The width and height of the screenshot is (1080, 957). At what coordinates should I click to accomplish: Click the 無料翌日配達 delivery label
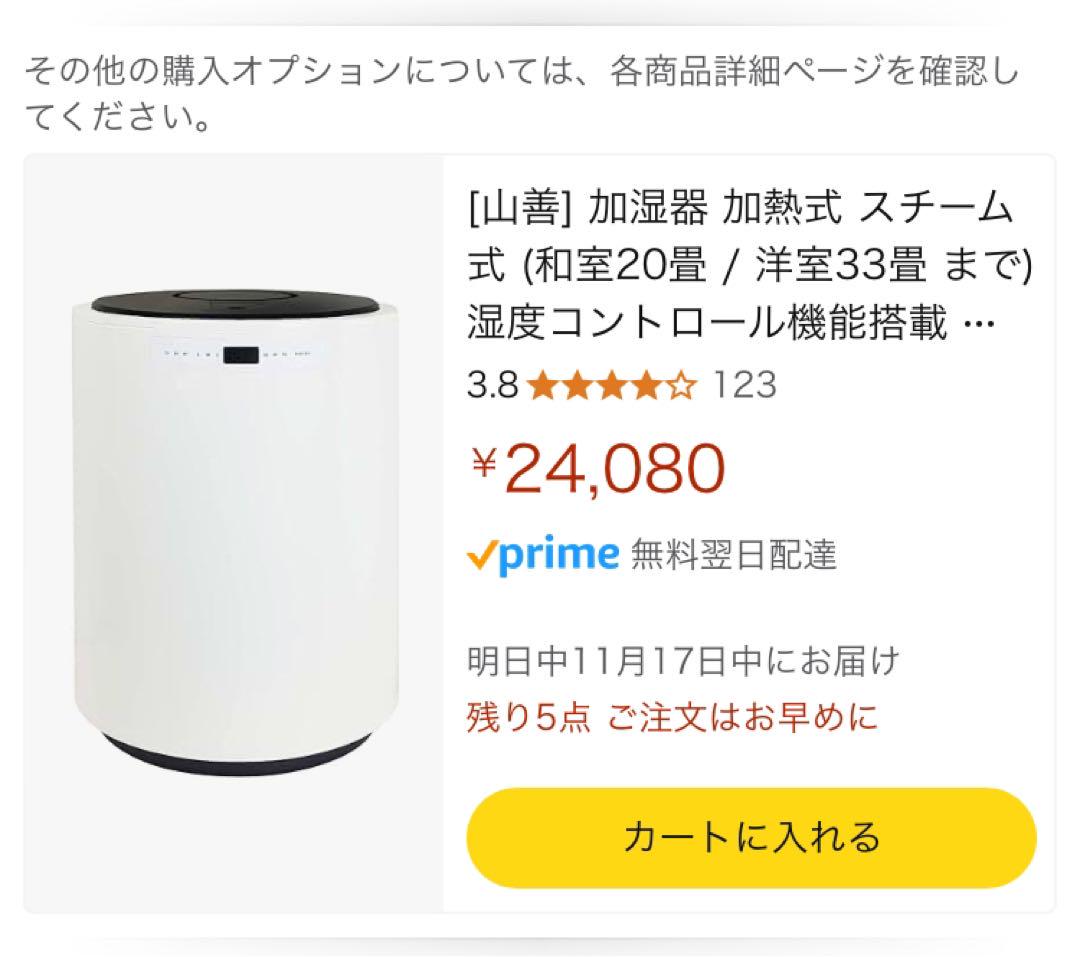point(734,555)
